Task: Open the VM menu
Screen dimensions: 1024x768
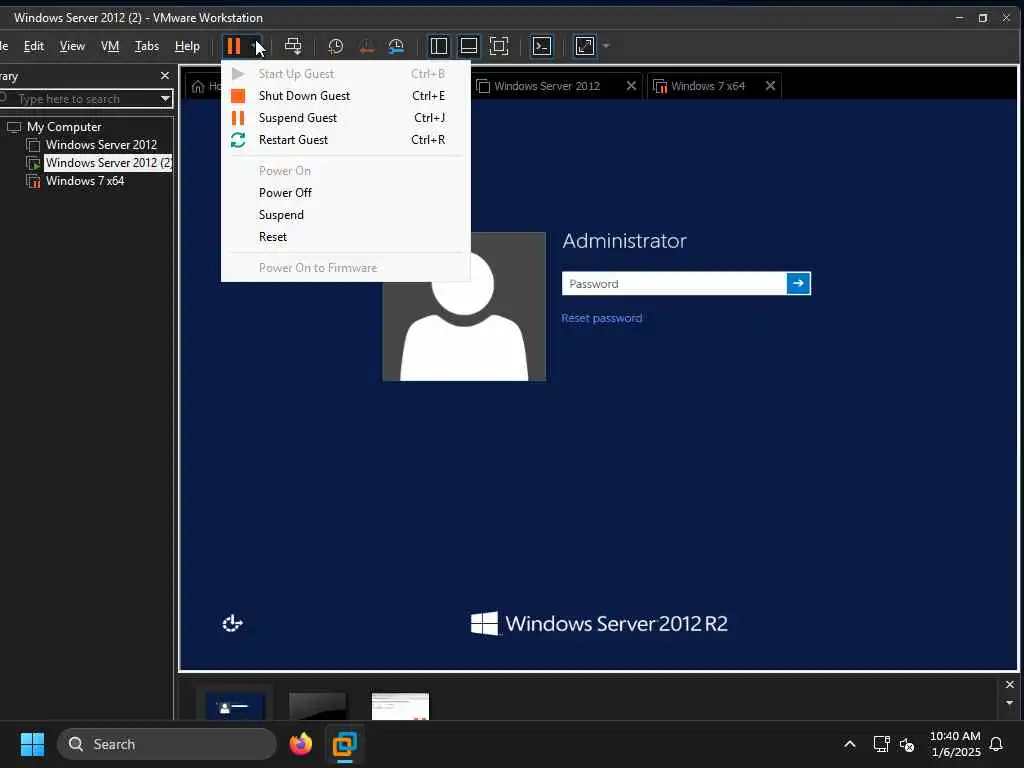Action: pyautogui.click(x=110, y=46)
